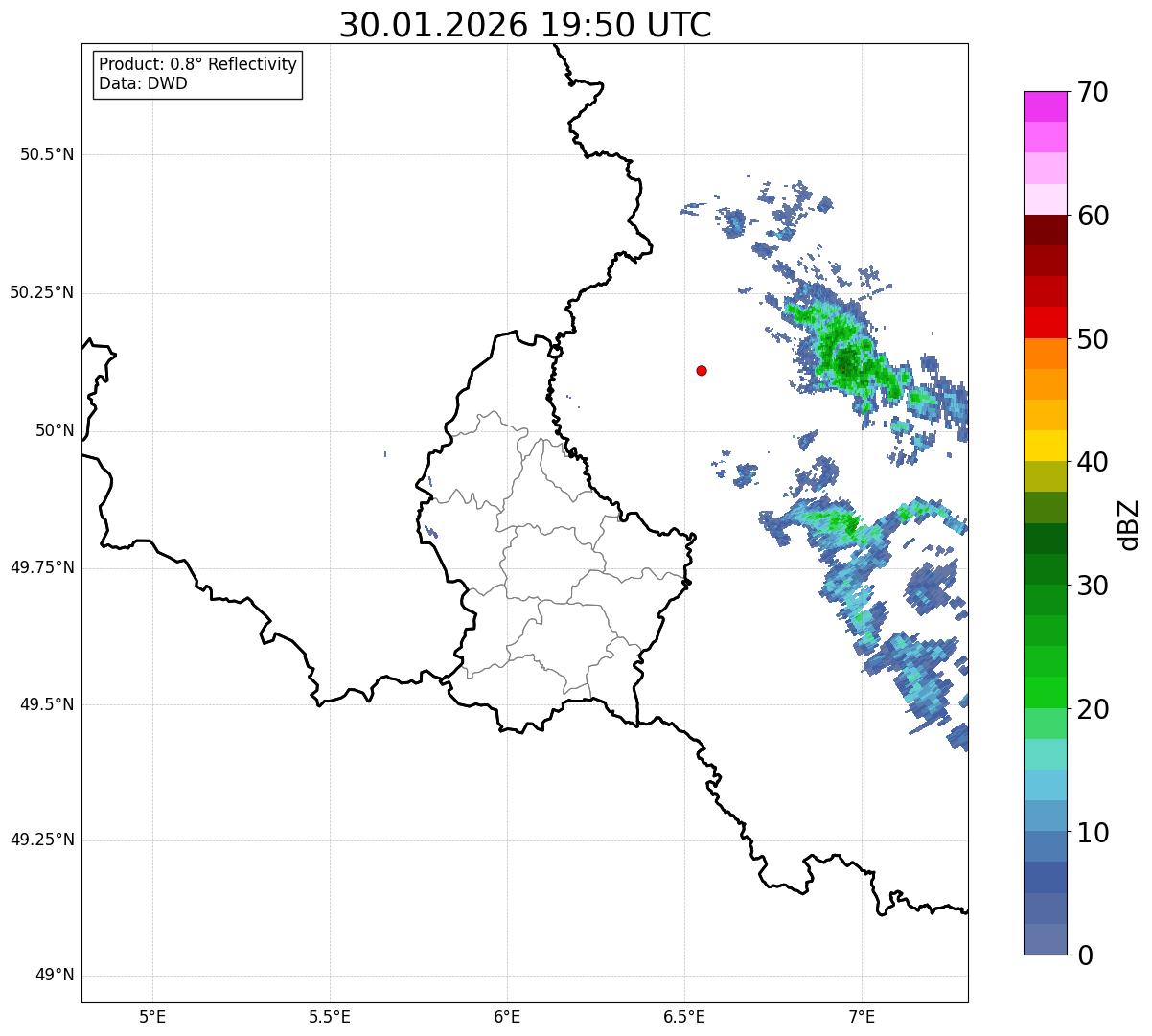Click the 50.5°N latitude label

pos(47,154)
